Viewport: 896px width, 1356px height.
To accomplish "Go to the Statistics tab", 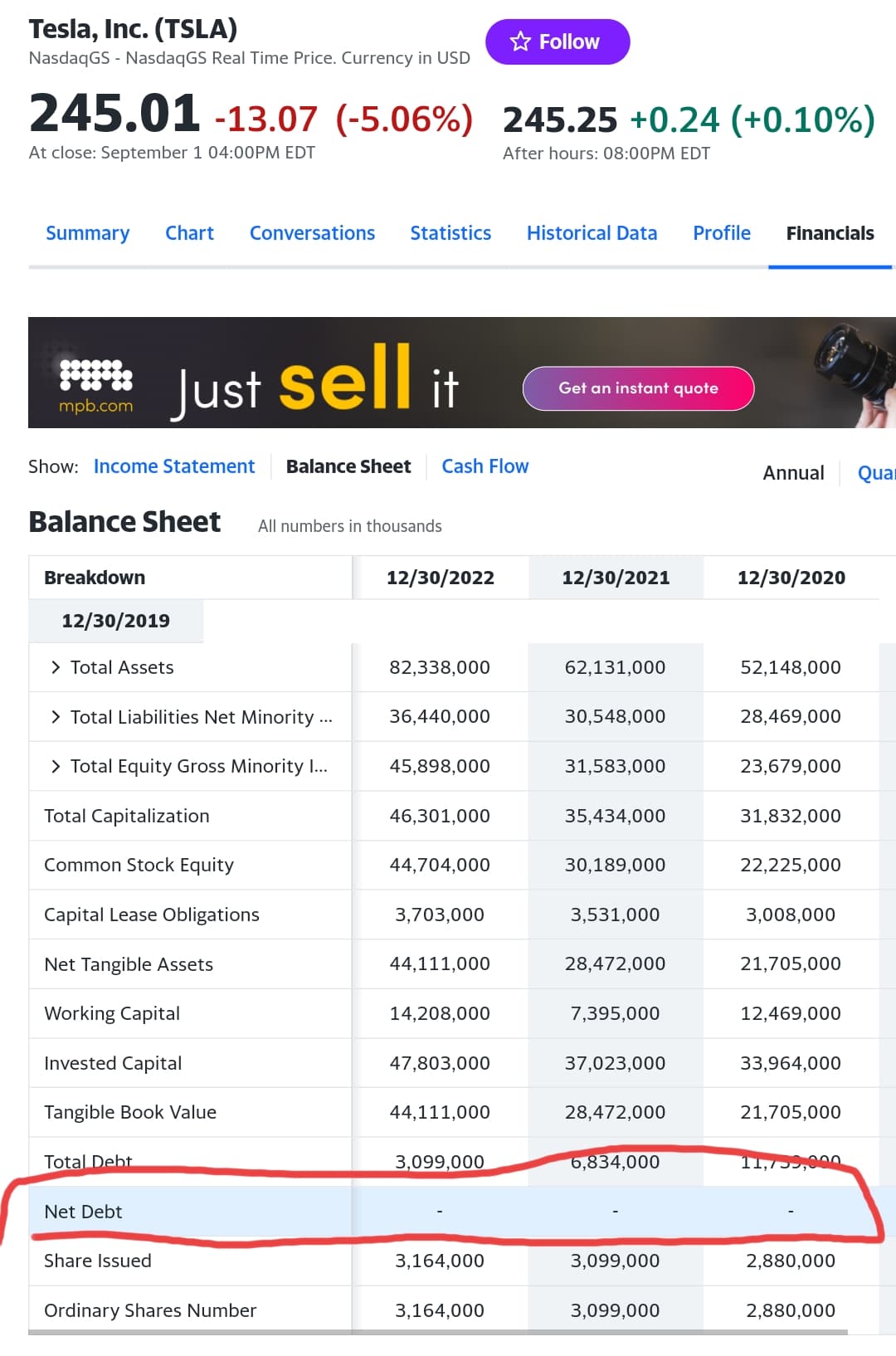I will [x=450, y=233].
